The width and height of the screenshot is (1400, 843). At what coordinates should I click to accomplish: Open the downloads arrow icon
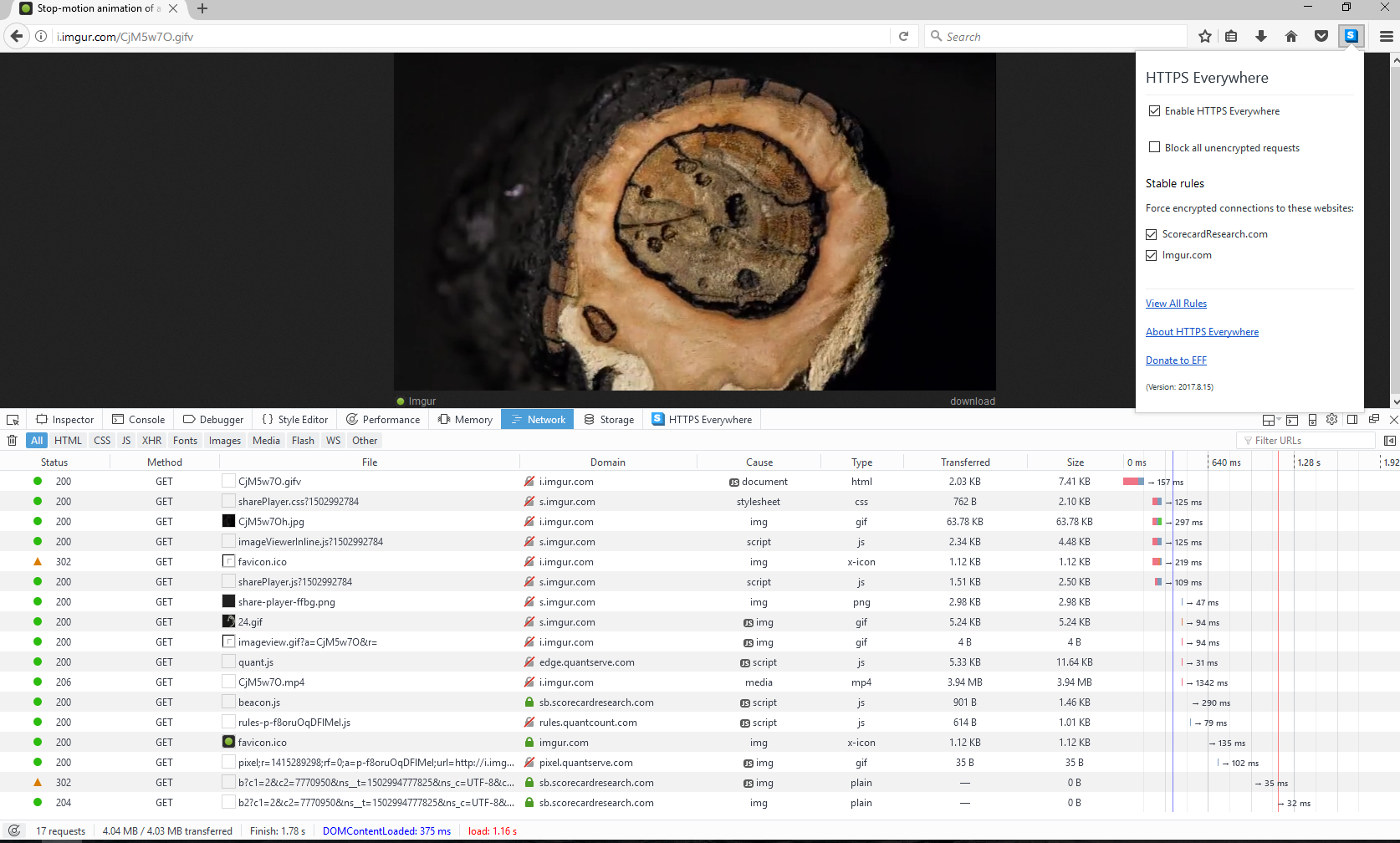tap(1261, 36)
